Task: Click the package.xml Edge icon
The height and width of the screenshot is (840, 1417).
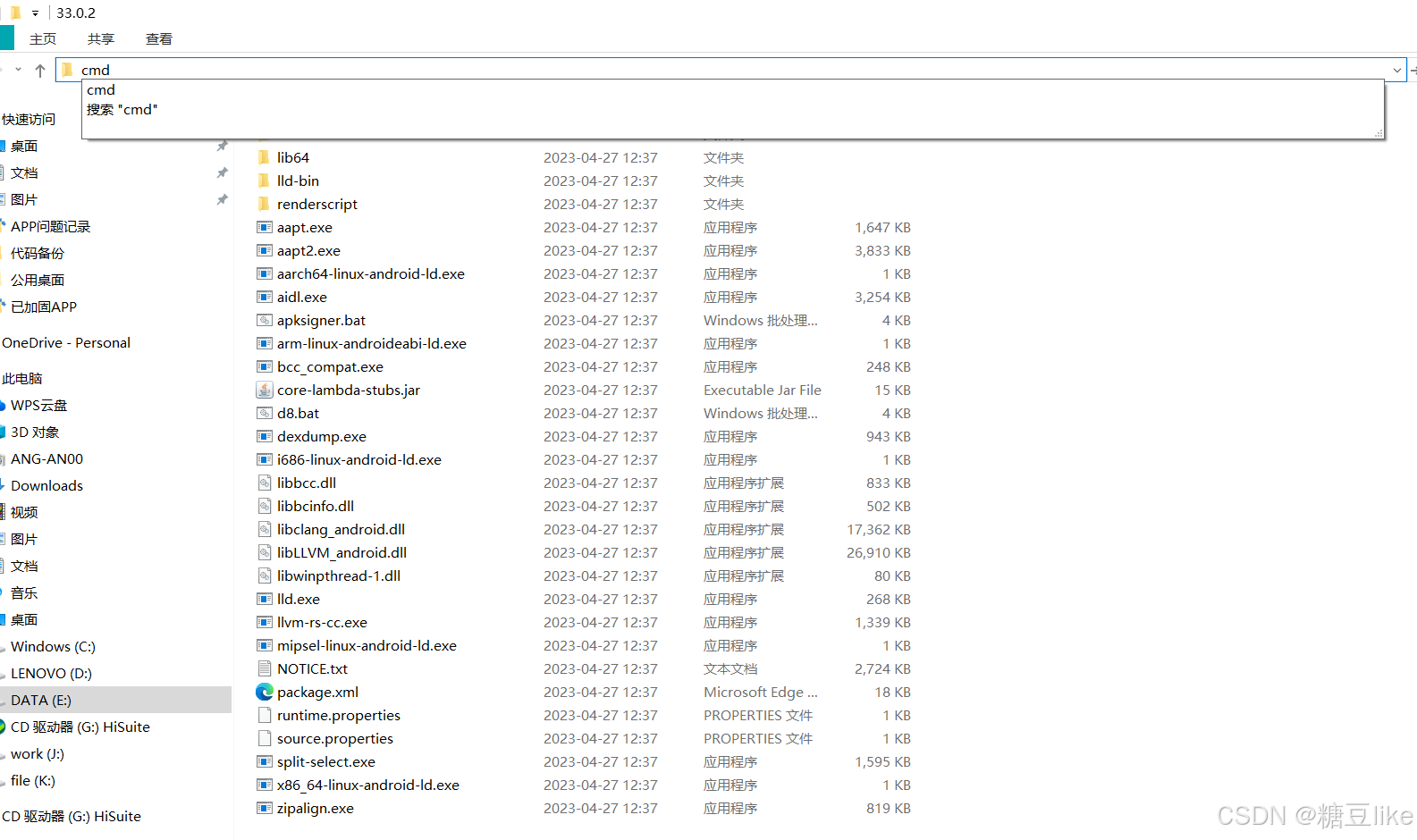Action: (x=265, y=693)
